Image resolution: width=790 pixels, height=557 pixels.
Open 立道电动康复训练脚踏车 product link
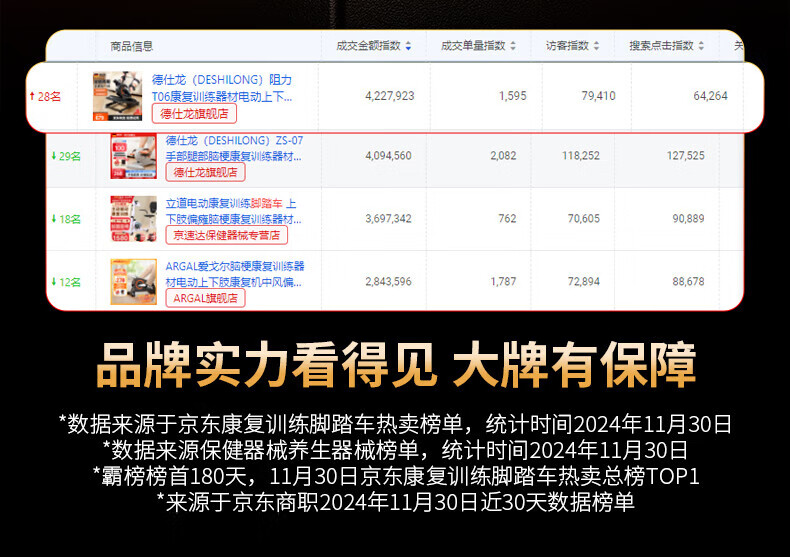232,210
